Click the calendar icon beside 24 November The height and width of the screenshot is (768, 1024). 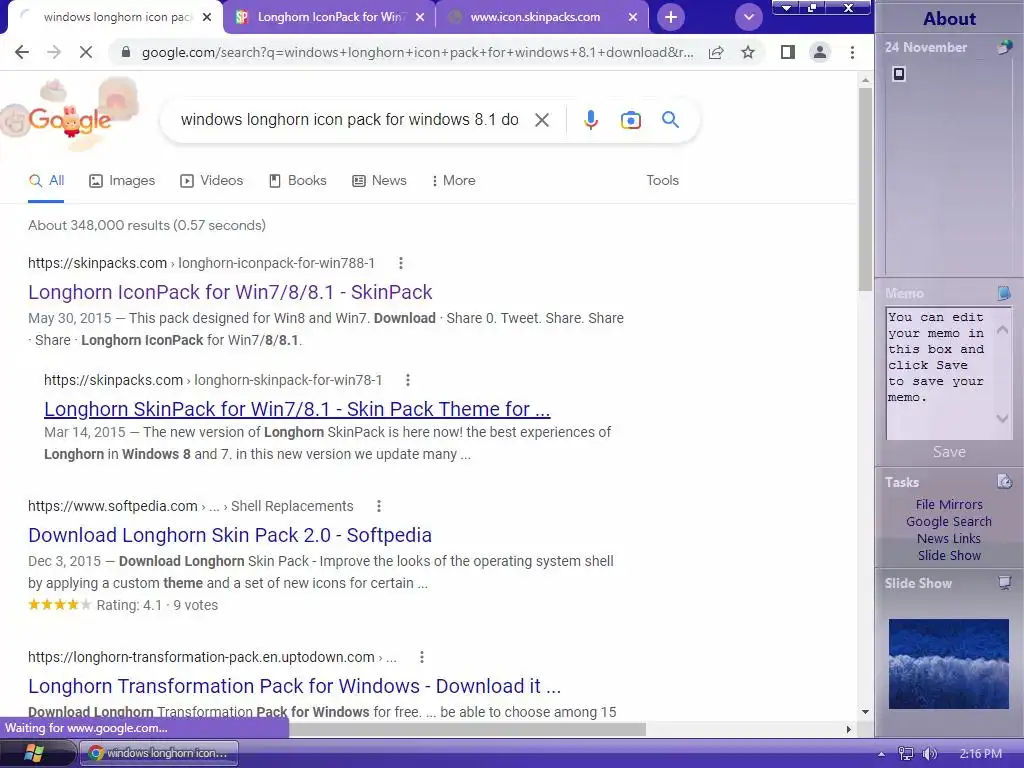tap(1004, 47)
